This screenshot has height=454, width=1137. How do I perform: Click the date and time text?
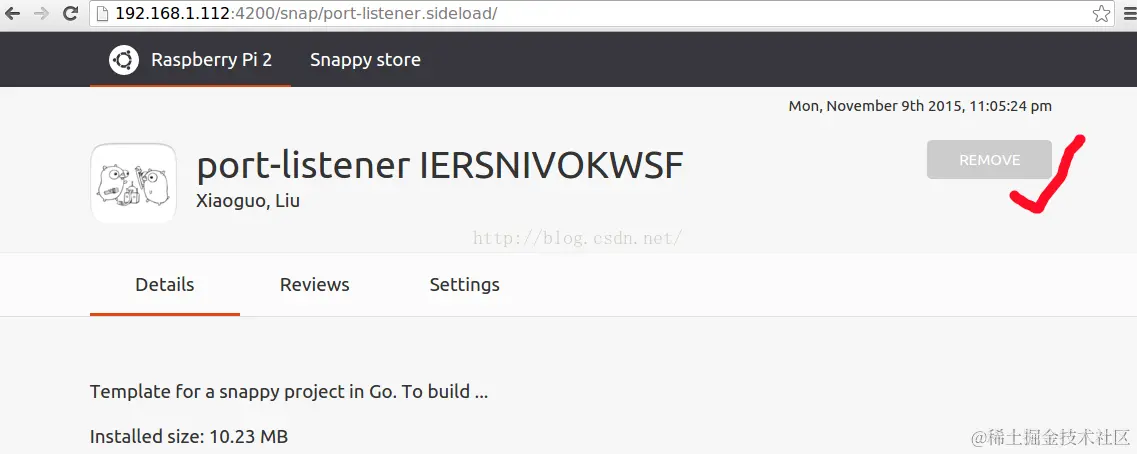(x=920, y=106)
